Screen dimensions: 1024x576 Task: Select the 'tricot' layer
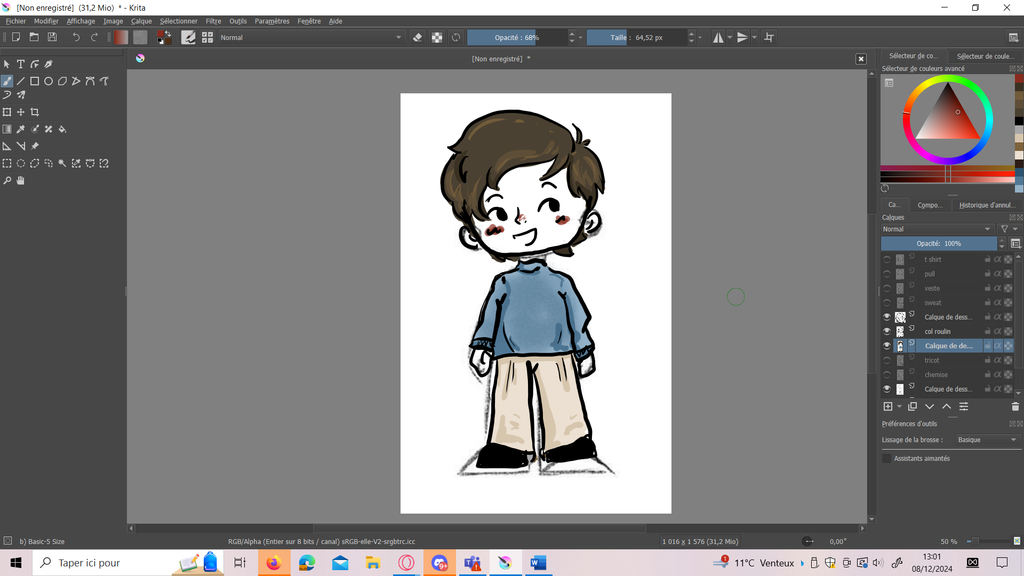932,360
